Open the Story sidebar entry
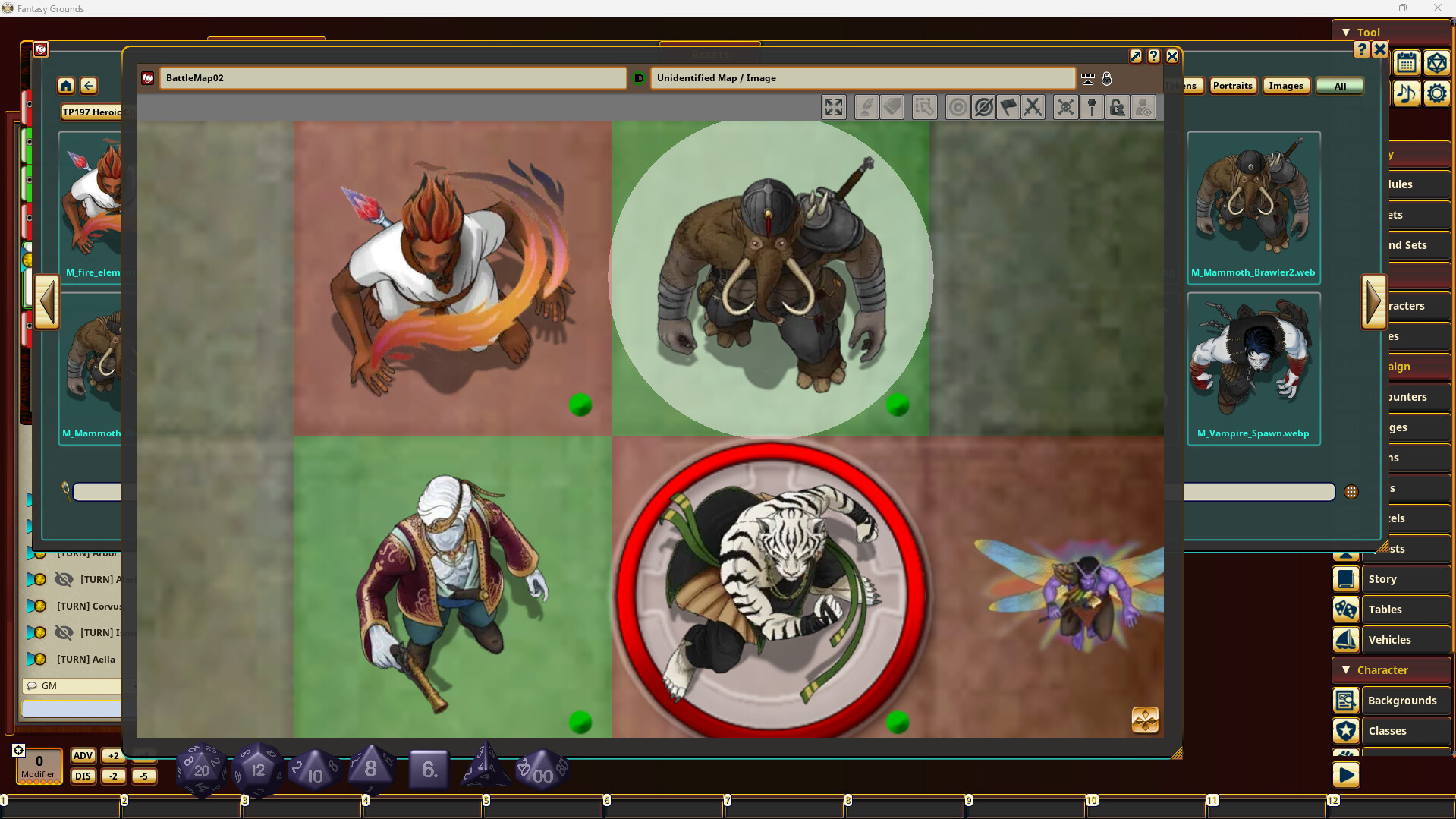Viewport: 1456px width, 819px height. tap(1392, 579)
